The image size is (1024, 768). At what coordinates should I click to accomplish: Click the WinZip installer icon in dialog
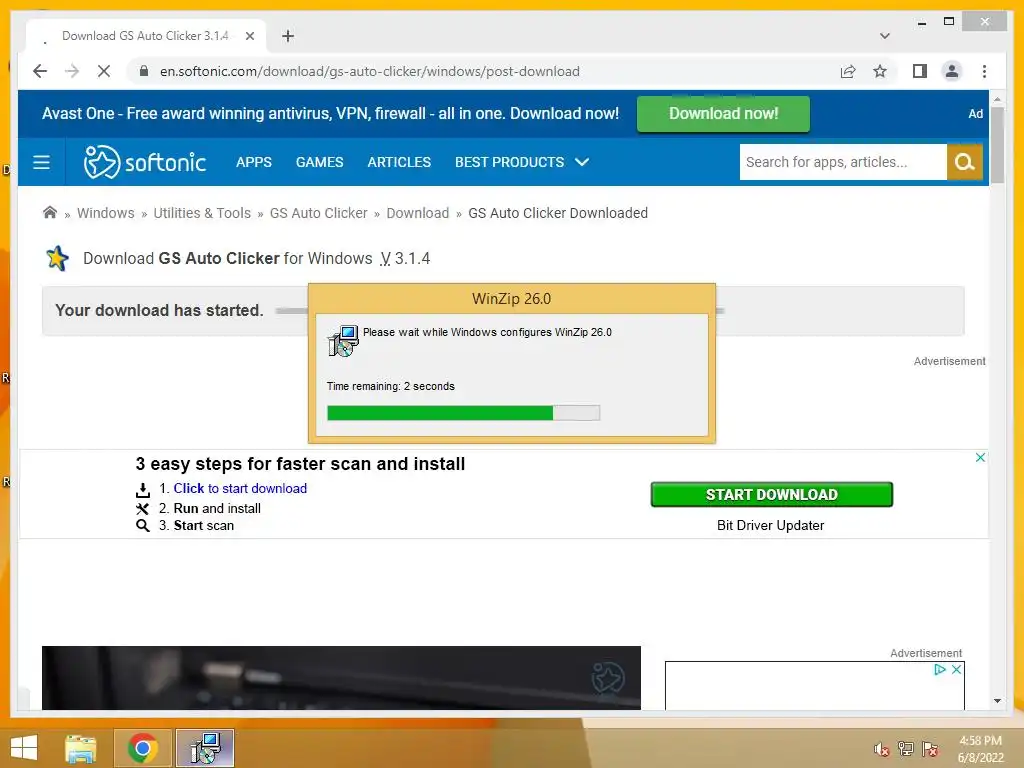click(x=343, y=340)
